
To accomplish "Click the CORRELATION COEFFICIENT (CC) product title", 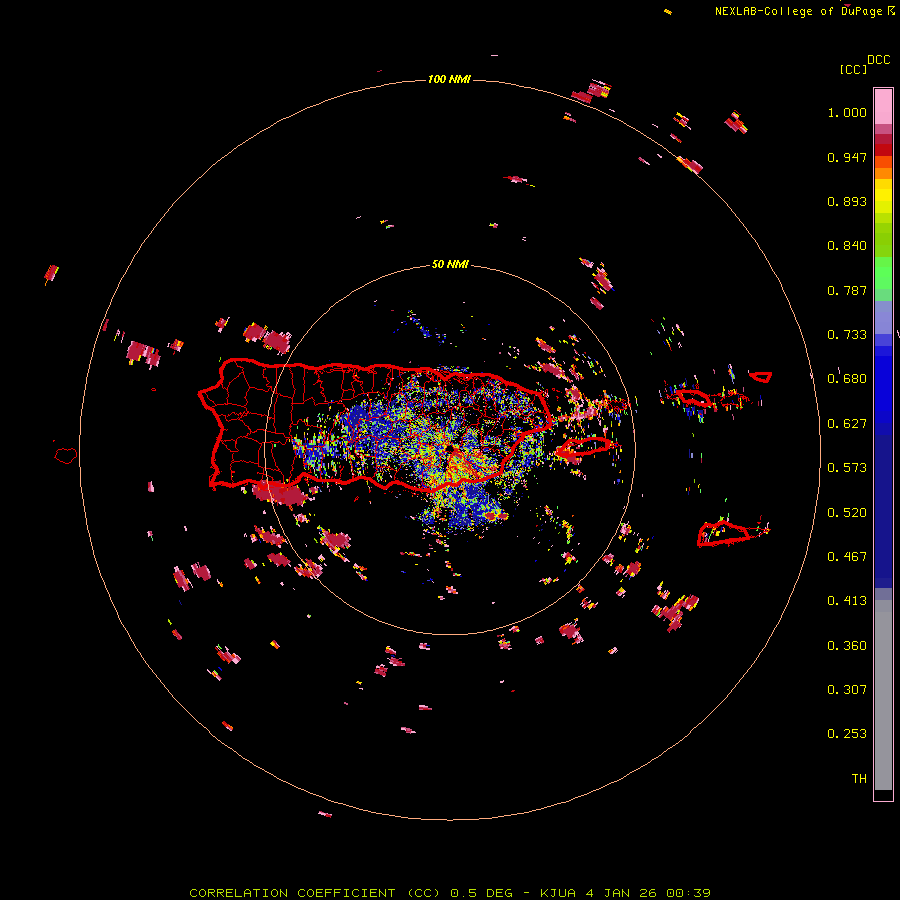I will (x=315, y=893).
